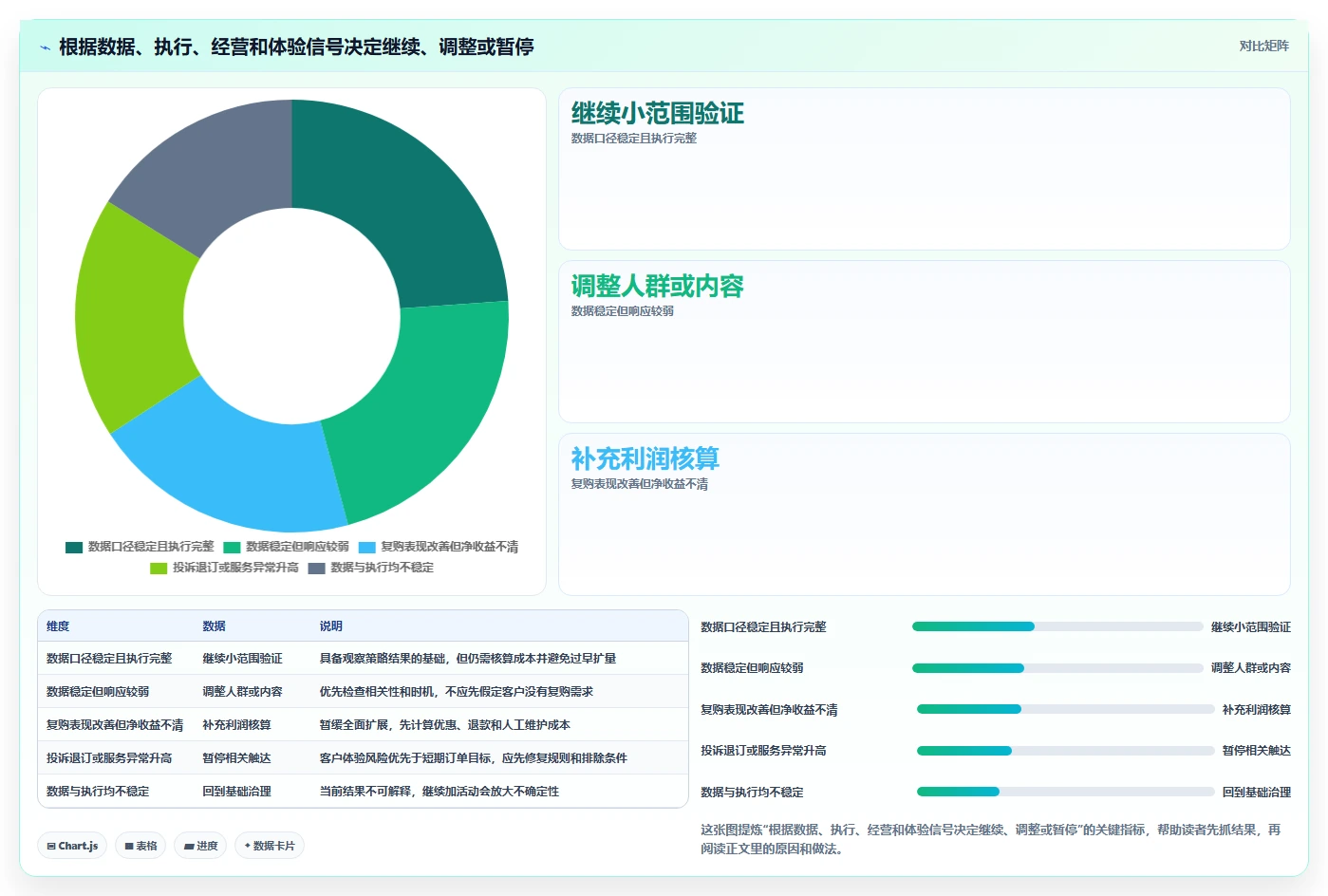Click progress bar for 数据与执行均不稳定
The width and height of the screenshot is (1328, 896).
point(1066,792)
